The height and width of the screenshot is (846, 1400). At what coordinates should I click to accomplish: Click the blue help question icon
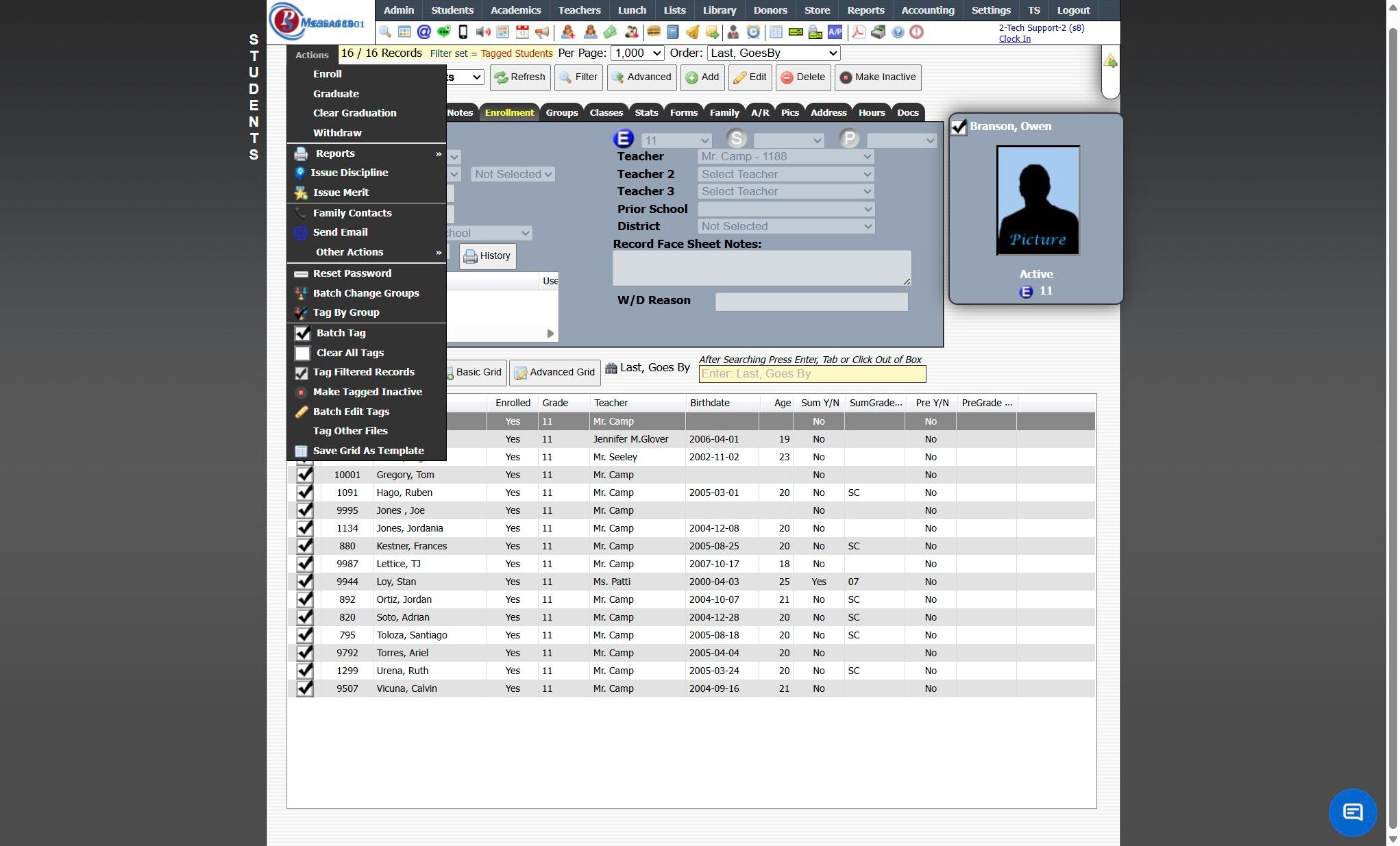tap(898, 32)
